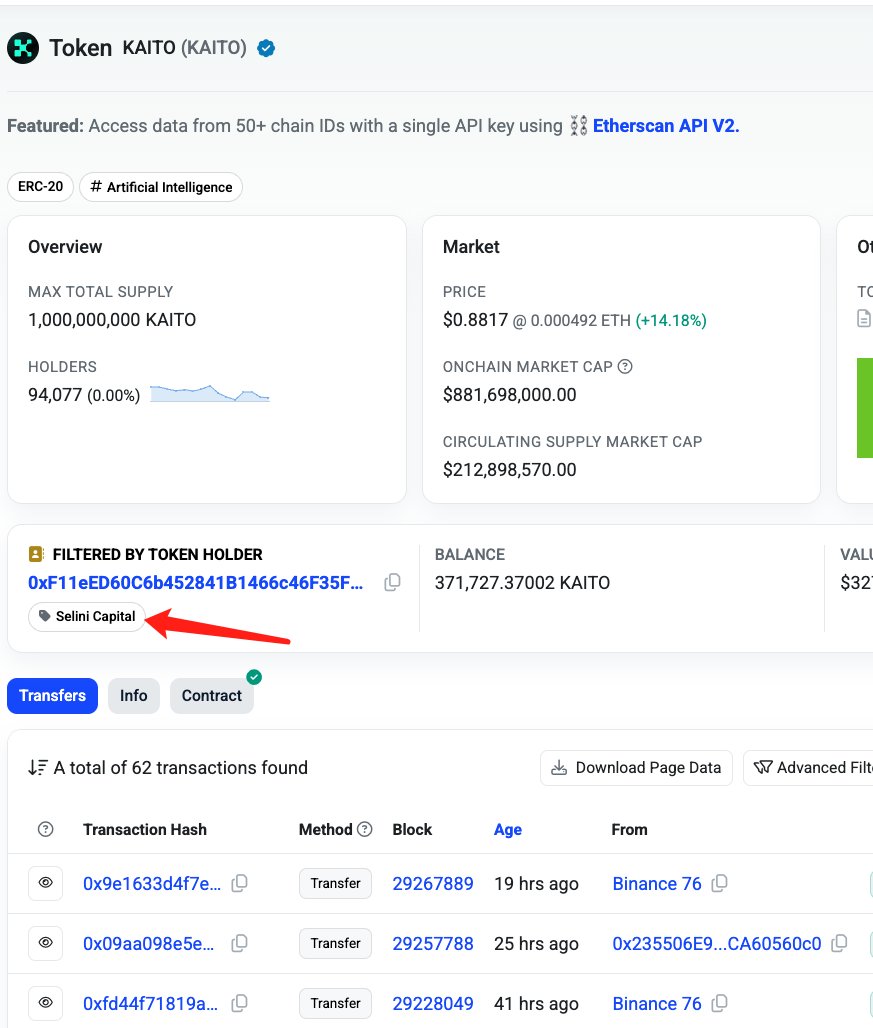The width and height of the screenshot is (873, 1028).
Task: Click the Selini Capital label tag
Action: click(x=87, y=616)
